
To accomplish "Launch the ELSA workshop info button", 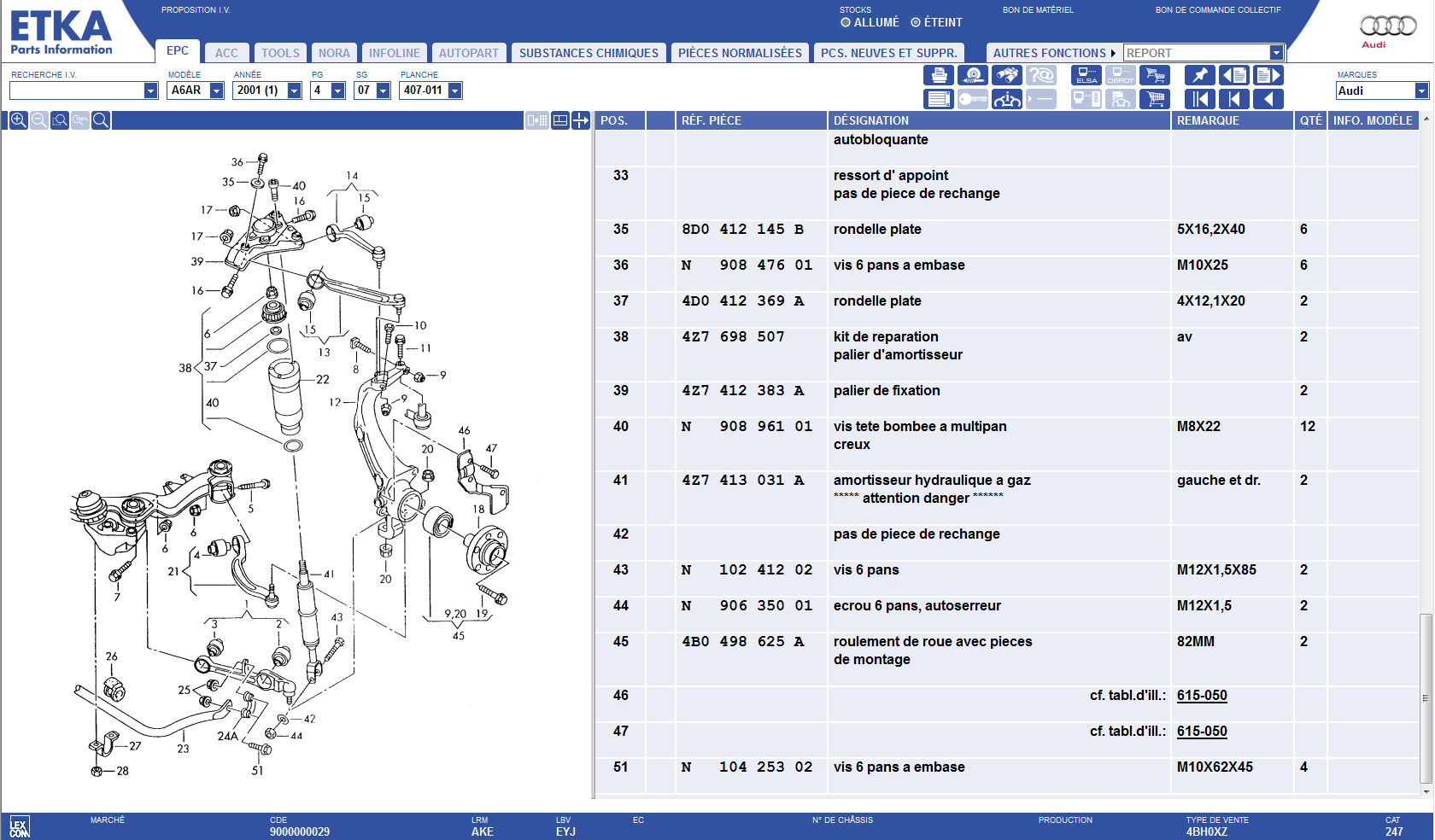I will tap(1086, 76).
